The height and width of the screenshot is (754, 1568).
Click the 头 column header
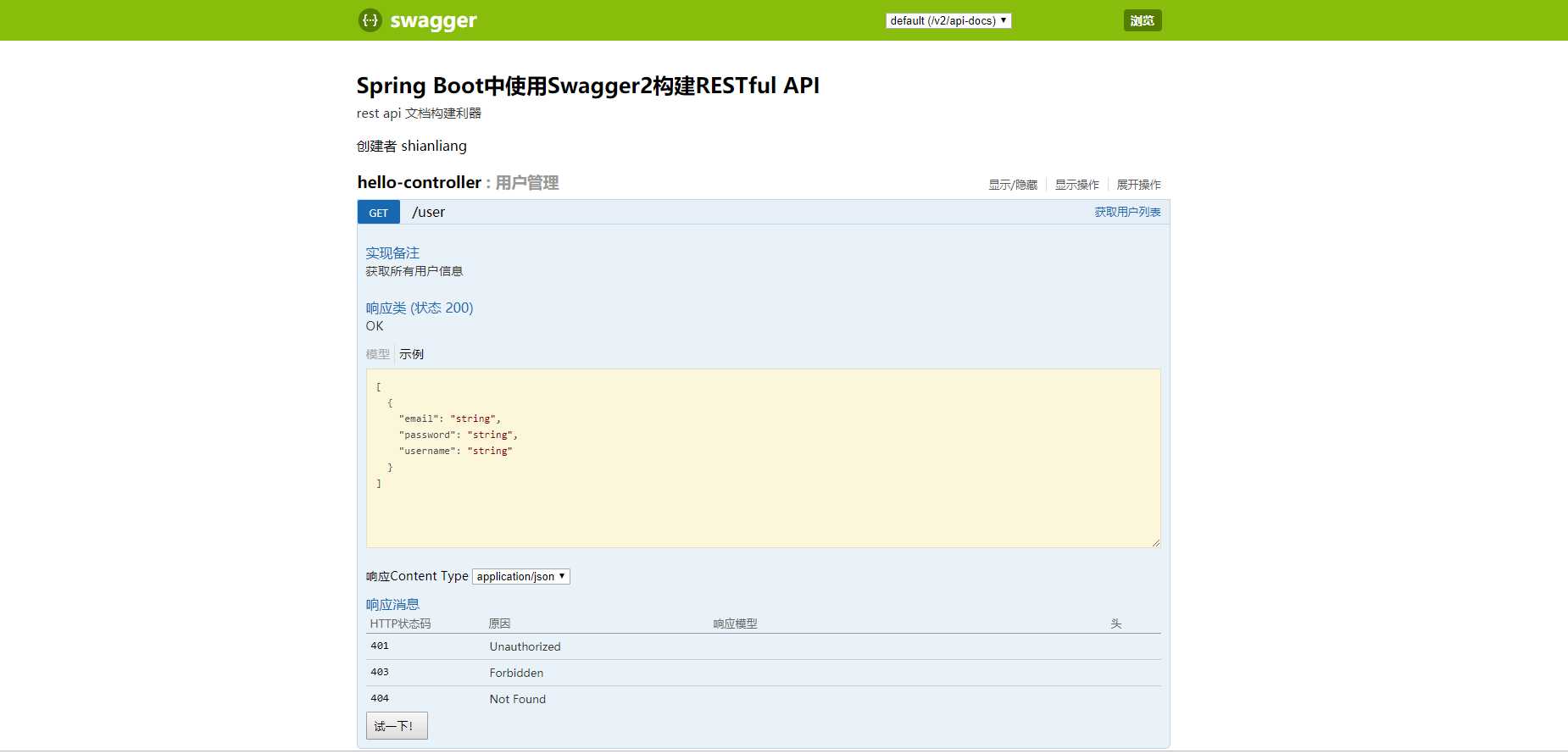click(1116, 624)
